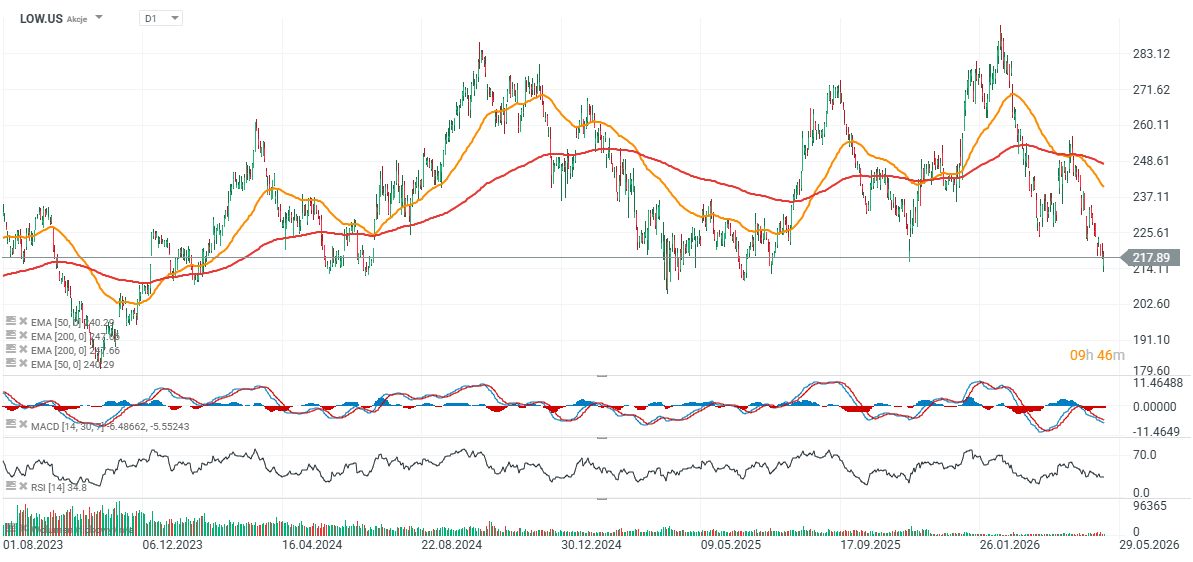Open the MACD [14, 30, 7] settings icon
The image size is (1193, 562).
coord(10,424)
